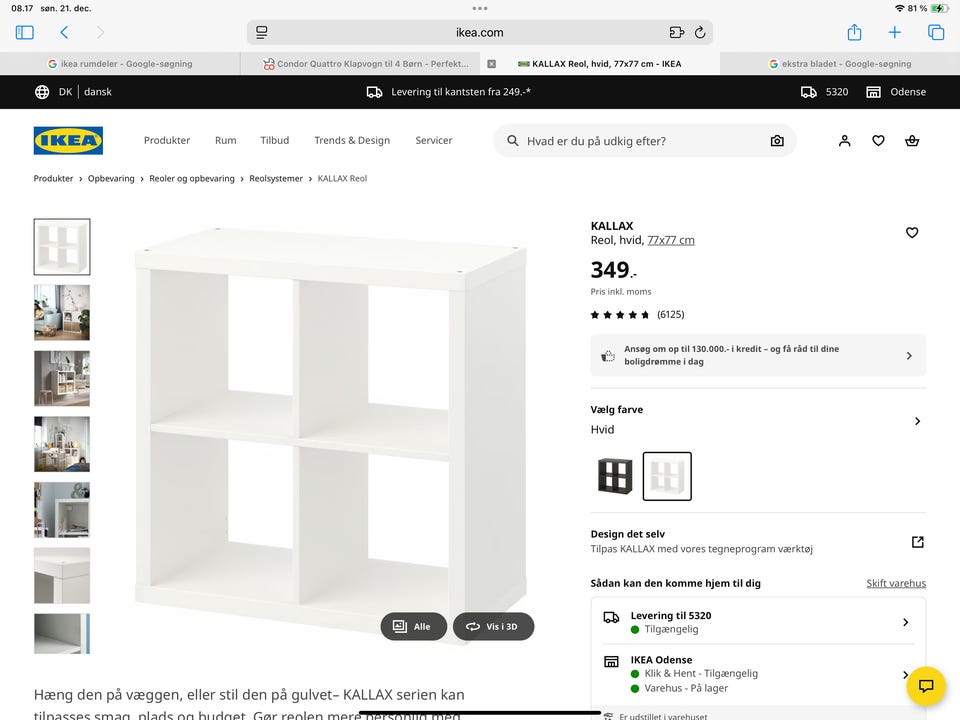This screenshot has height=720, width=960.
Task: Click Skift varehus link
Action: click(x=896, y=583)
